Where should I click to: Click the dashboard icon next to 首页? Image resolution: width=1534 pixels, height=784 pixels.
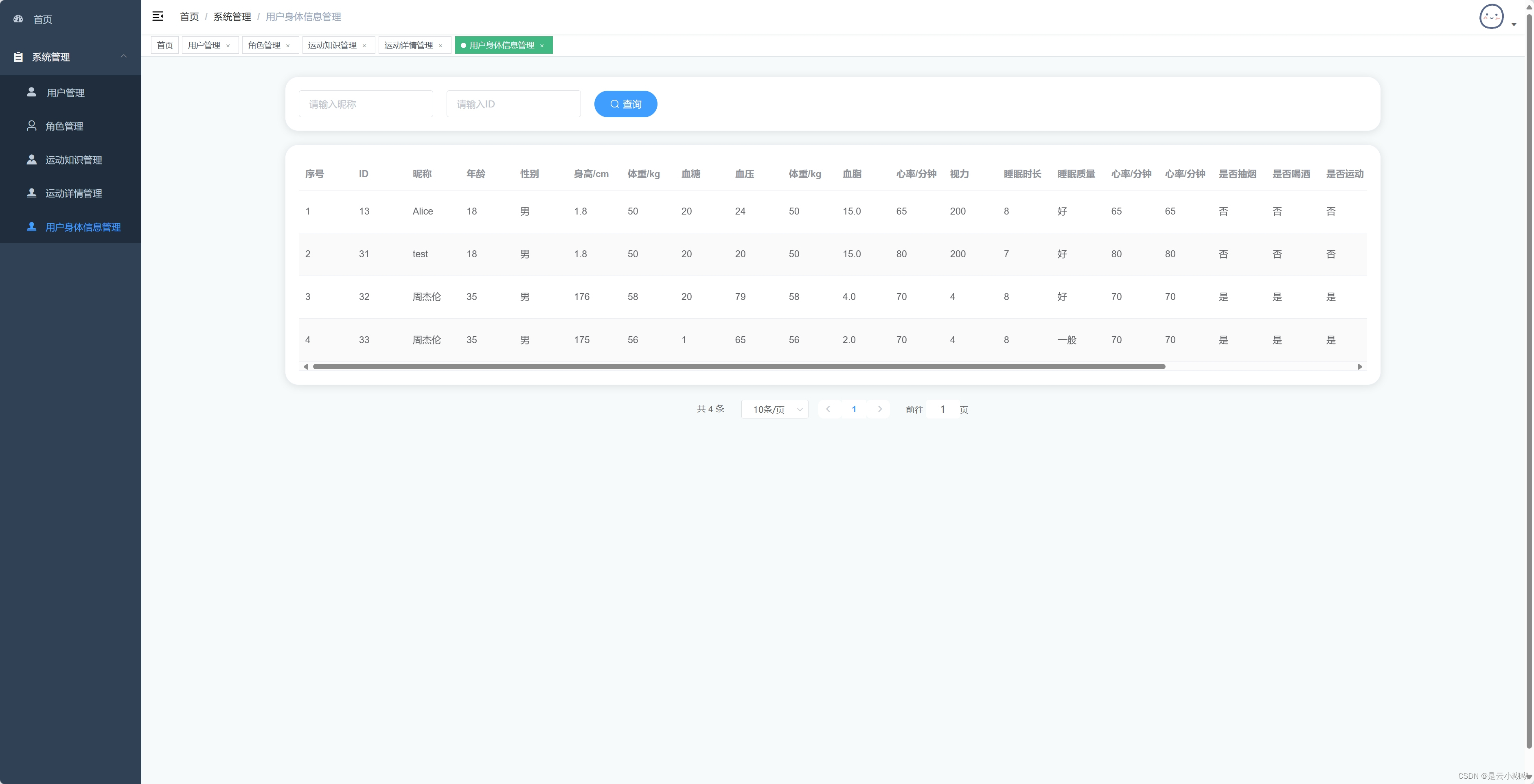tap(18, 19)
